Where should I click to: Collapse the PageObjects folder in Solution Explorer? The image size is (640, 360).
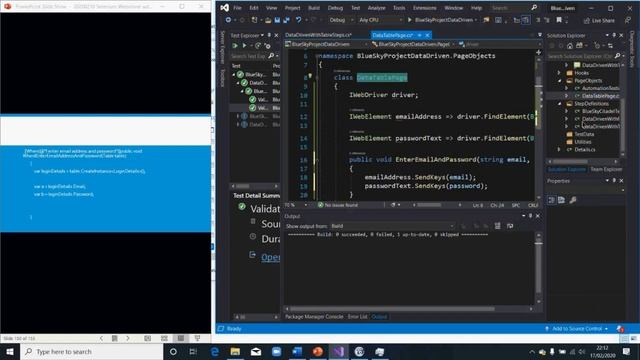(560, 81)
